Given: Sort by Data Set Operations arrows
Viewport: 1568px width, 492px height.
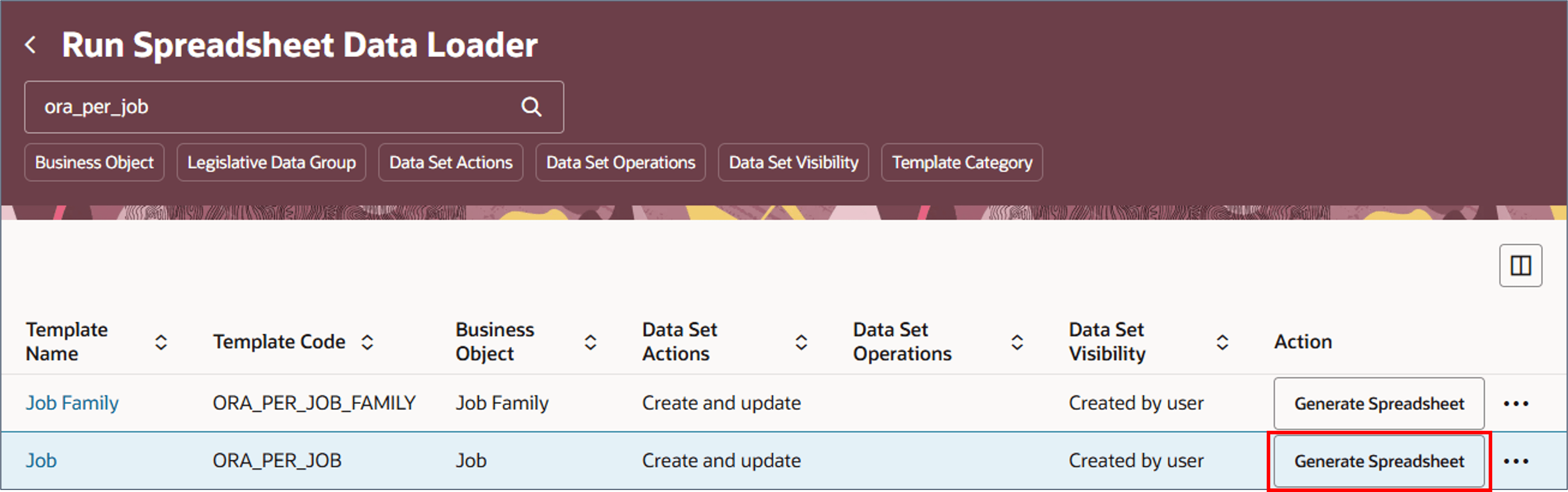Looking at the screenshot, I should tap(1017, 342).
